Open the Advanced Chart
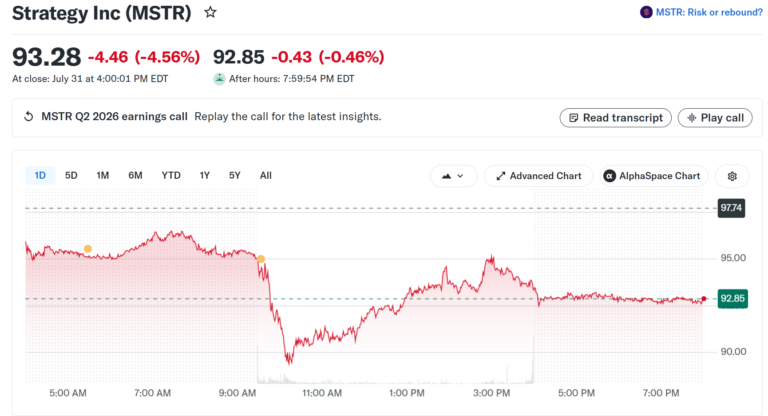 pyautogui.click(x=538, y=176)
